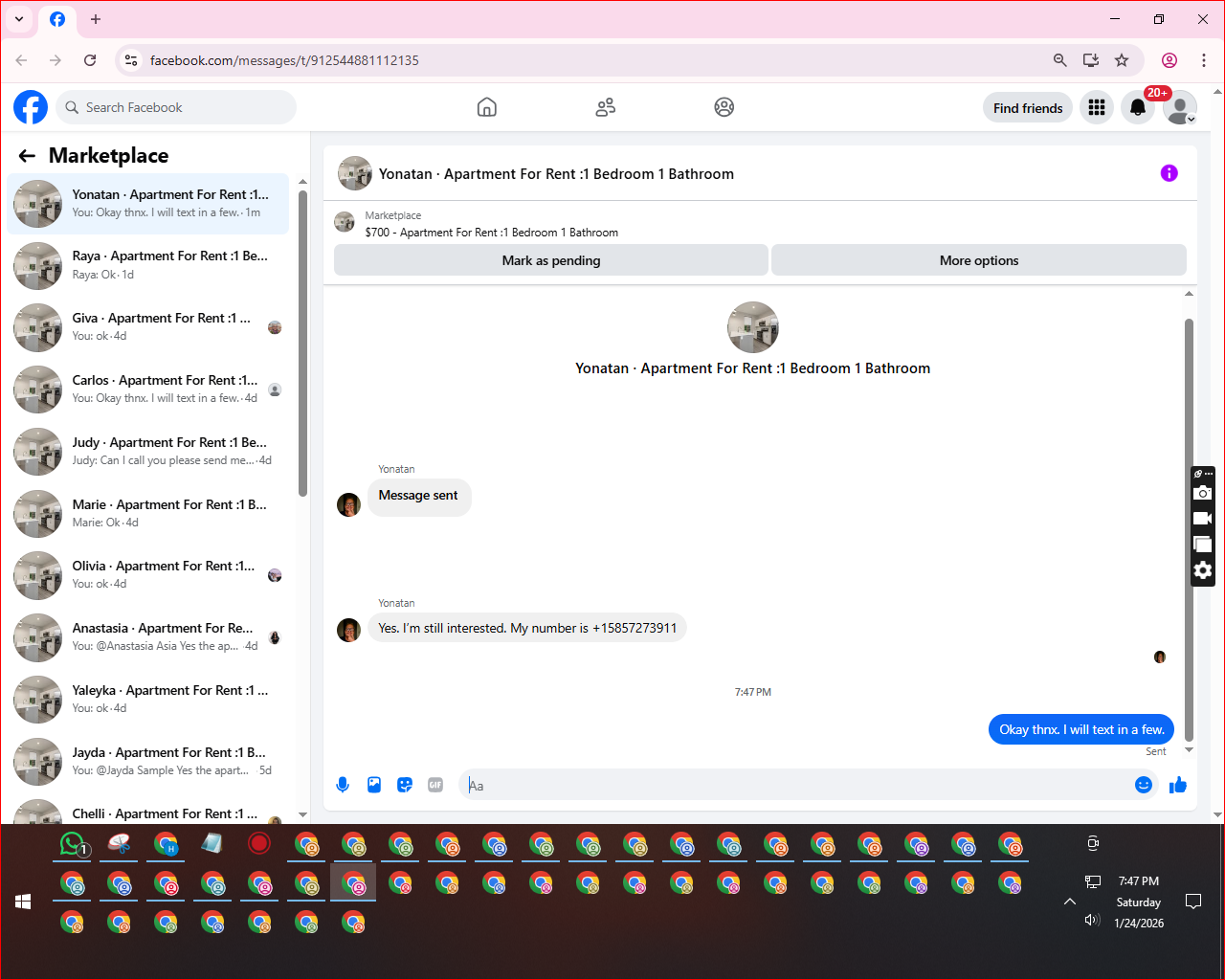Take a screenshot with the camera icon
The height and width of the screenshot is (980, 1225).
click(x=1203, y=493)
